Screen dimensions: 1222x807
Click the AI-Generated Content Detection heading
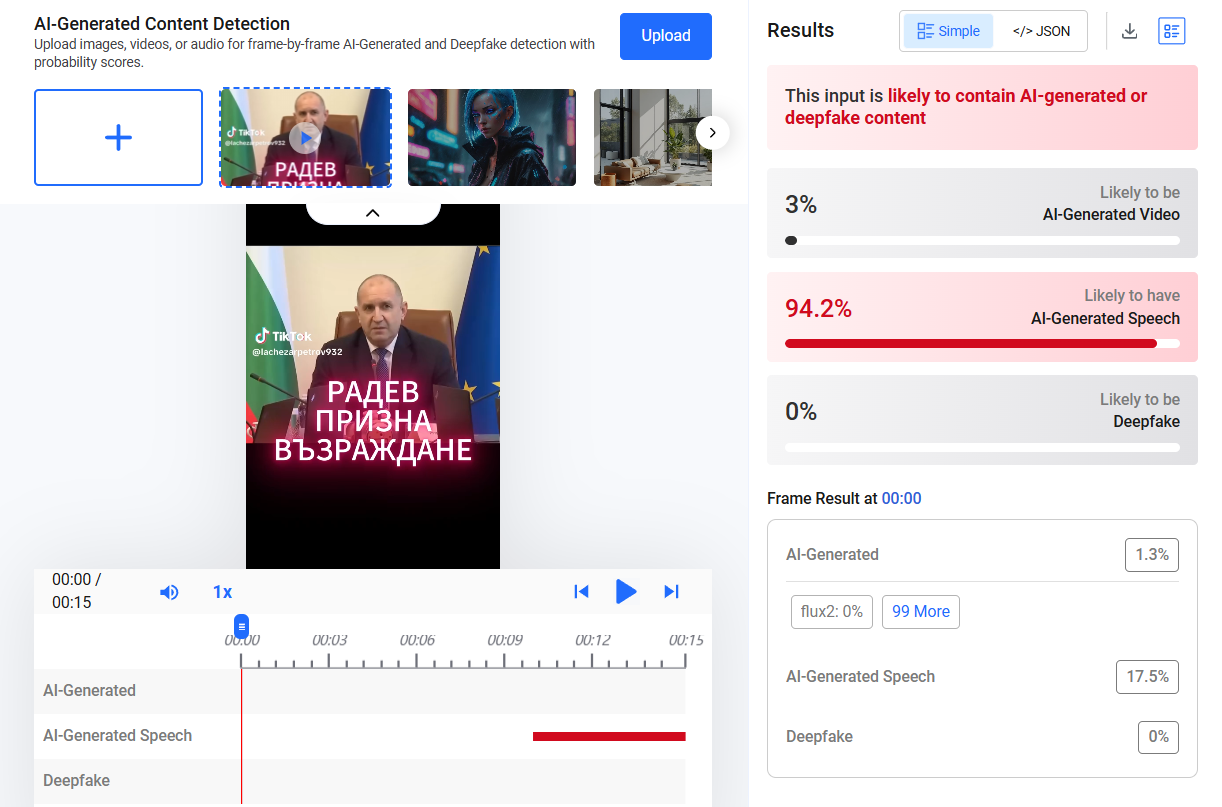(x=162, y=24)
